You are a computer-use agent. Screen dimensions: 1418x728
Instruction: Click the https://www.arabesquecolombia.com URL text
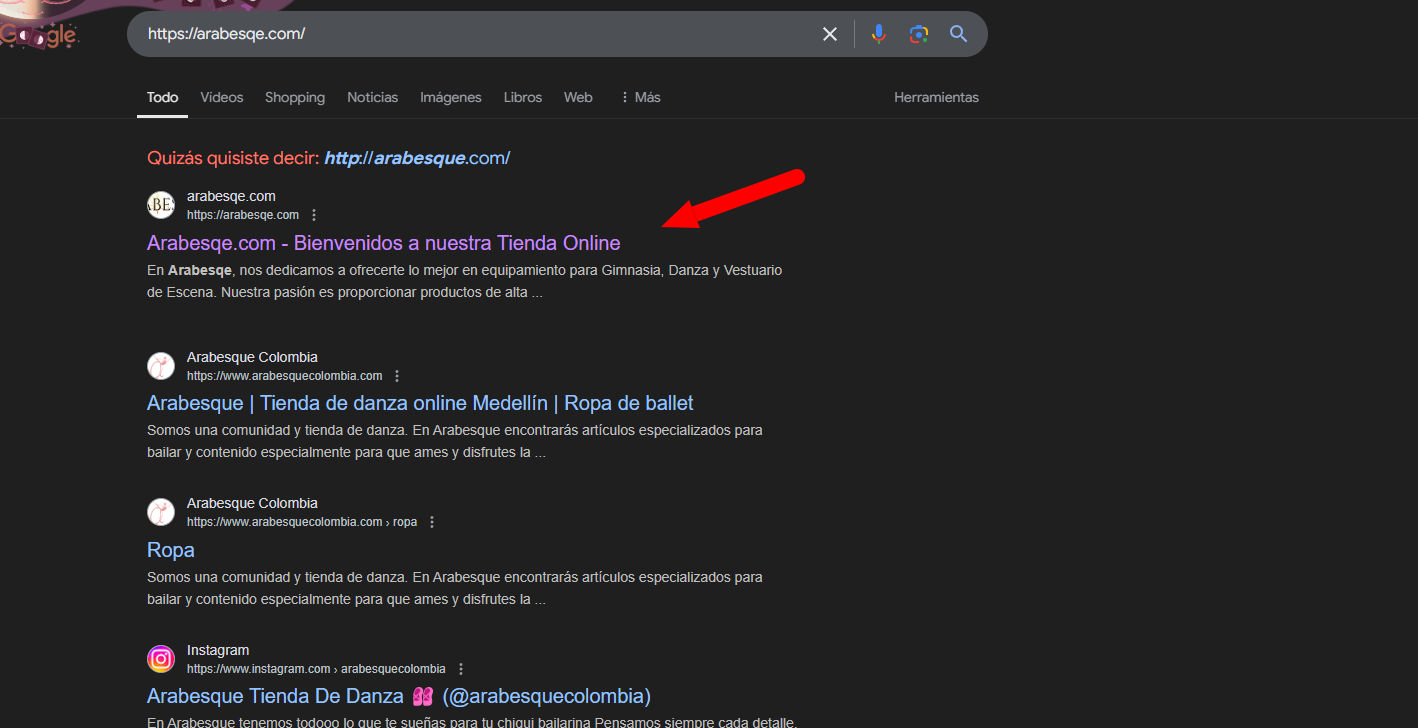285,376
